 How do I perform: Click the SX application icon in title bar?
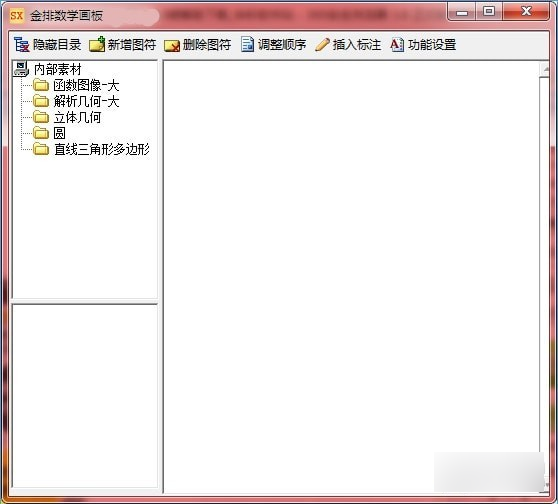tap(17, 15)
